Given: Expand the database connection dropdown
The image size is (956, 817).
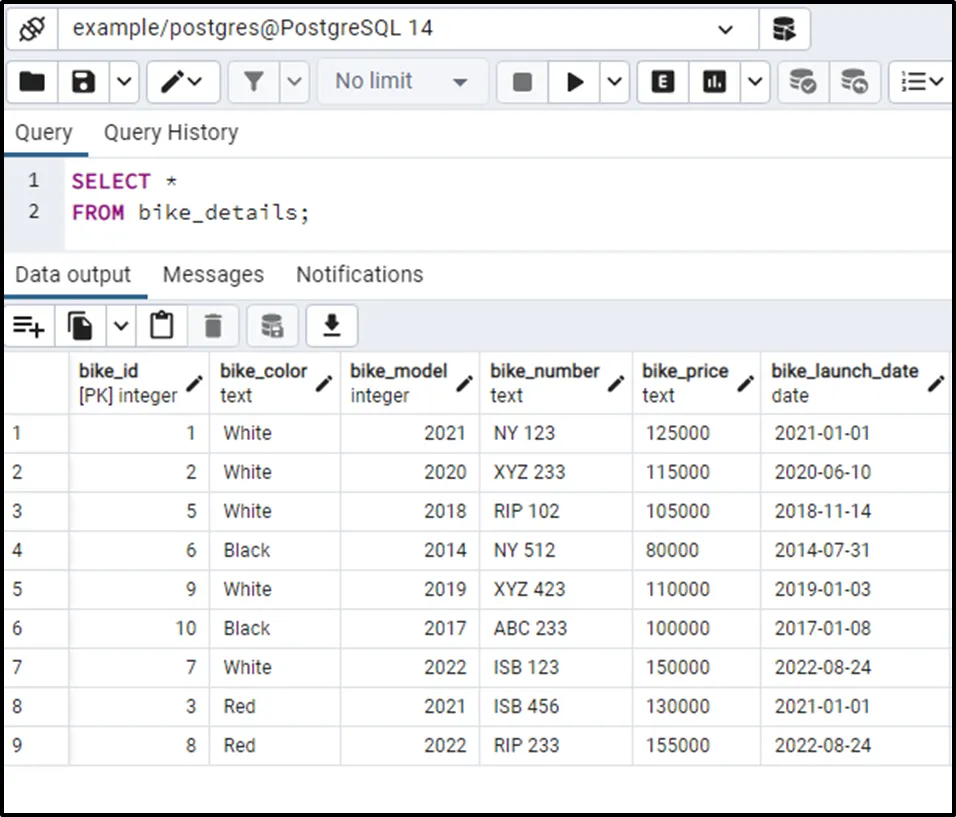Looking at the screenshot, I should [x=726, y=29].
